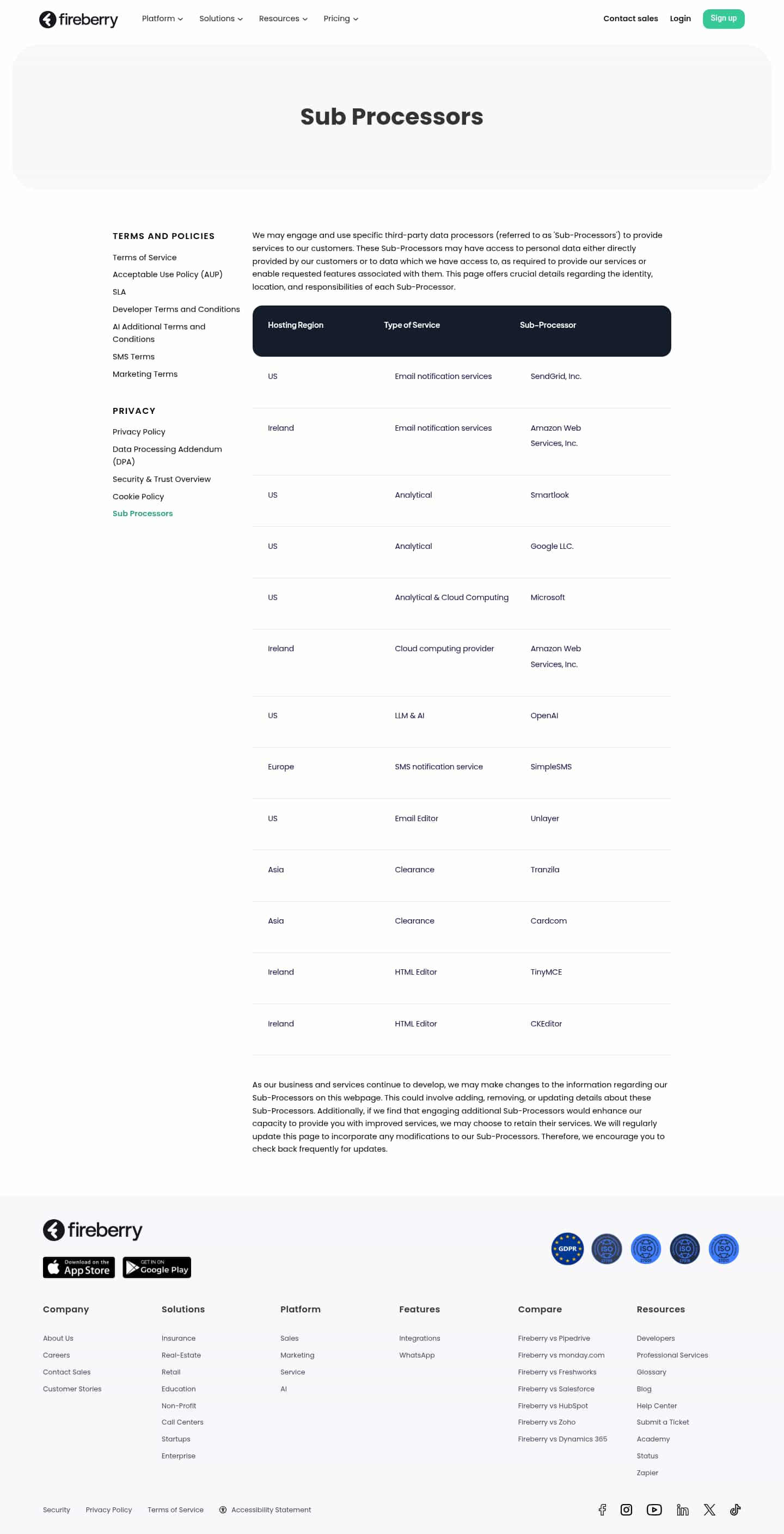Open Data Processing Addendum (DPA) page

coord(167,455)
